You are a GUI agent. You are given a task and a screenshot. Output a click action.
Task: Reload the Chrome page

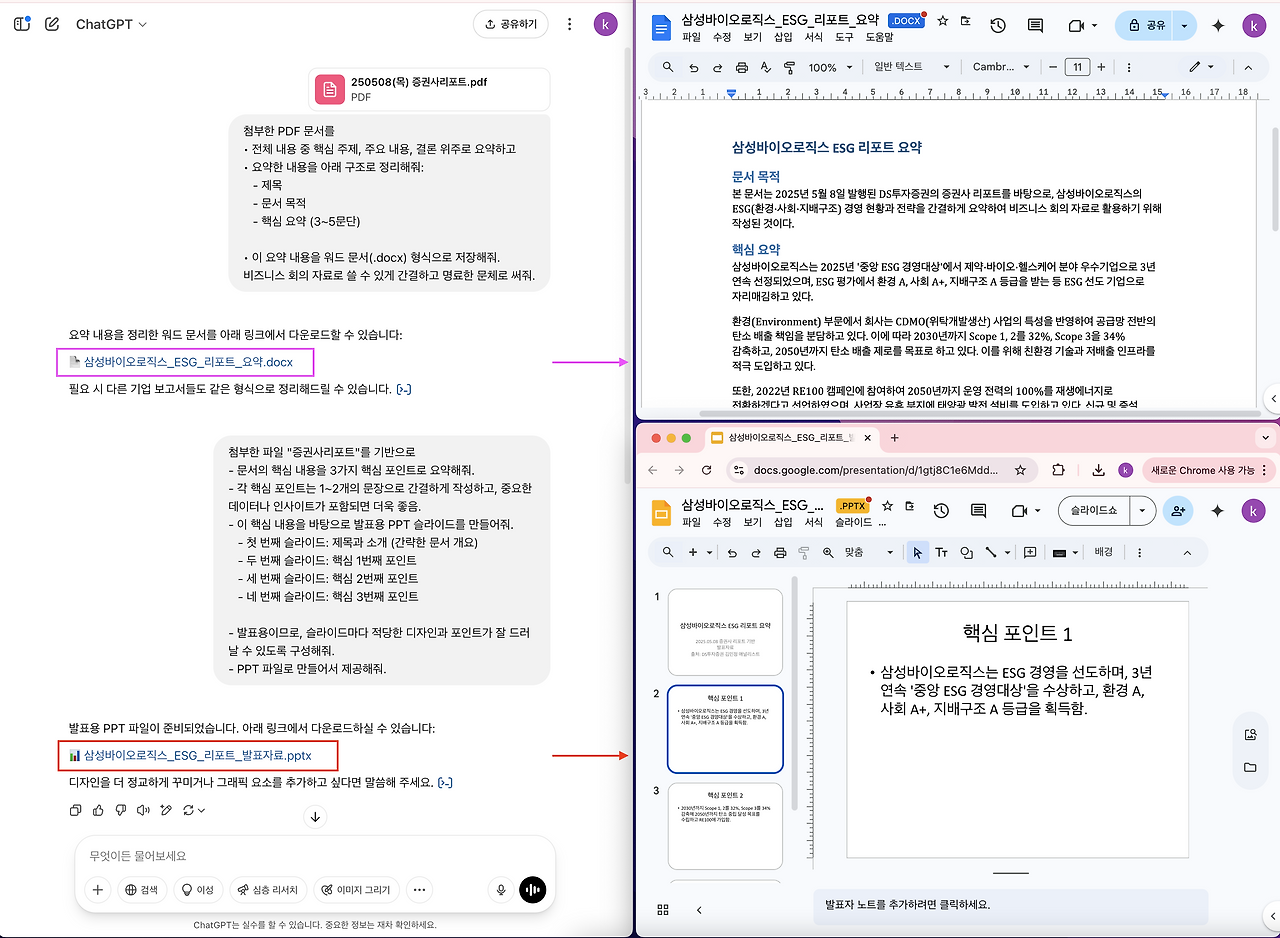tap(707, 470)
